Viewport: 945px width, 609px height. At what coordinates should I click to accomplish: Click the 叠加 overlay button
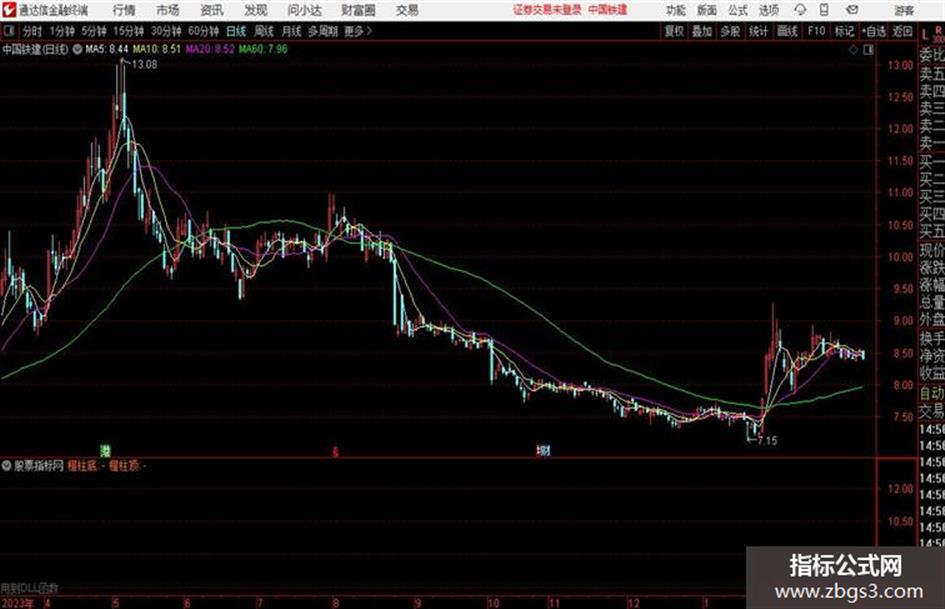click(x=702, y=31)
